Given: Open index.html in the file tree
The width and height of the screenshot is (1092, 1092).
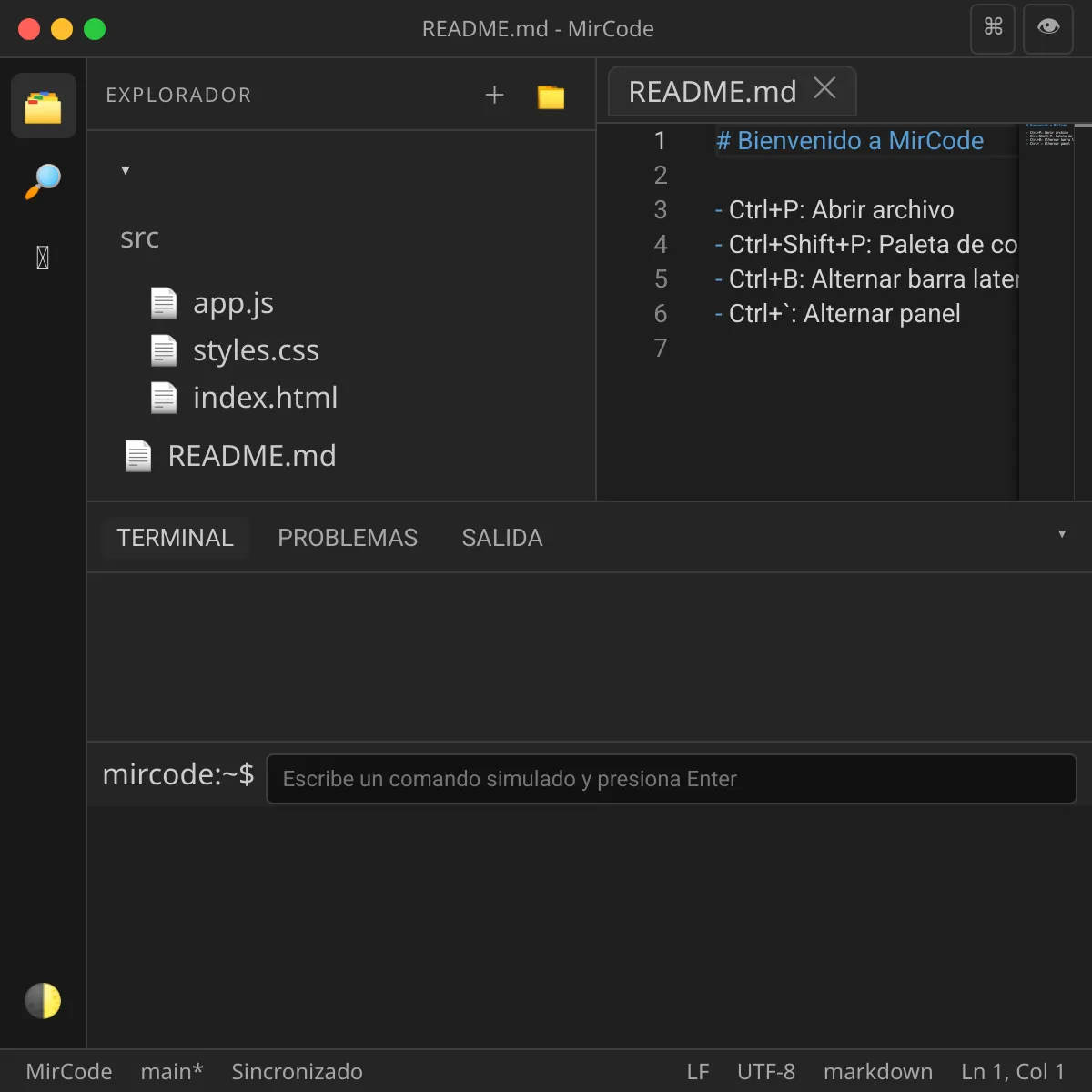Looking at the screenshot, I should pos(265,398).
